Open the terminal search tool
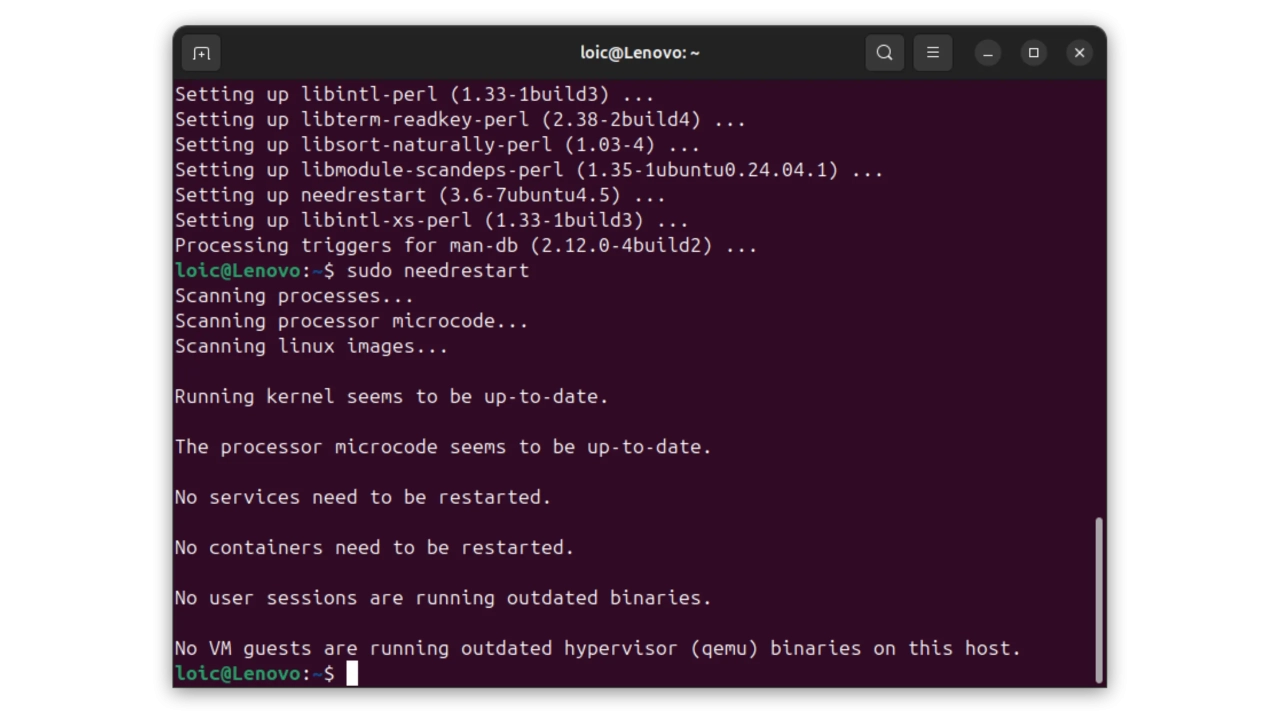The height and width of the screenshot is (720, 1280). click(x=884, y=53)
